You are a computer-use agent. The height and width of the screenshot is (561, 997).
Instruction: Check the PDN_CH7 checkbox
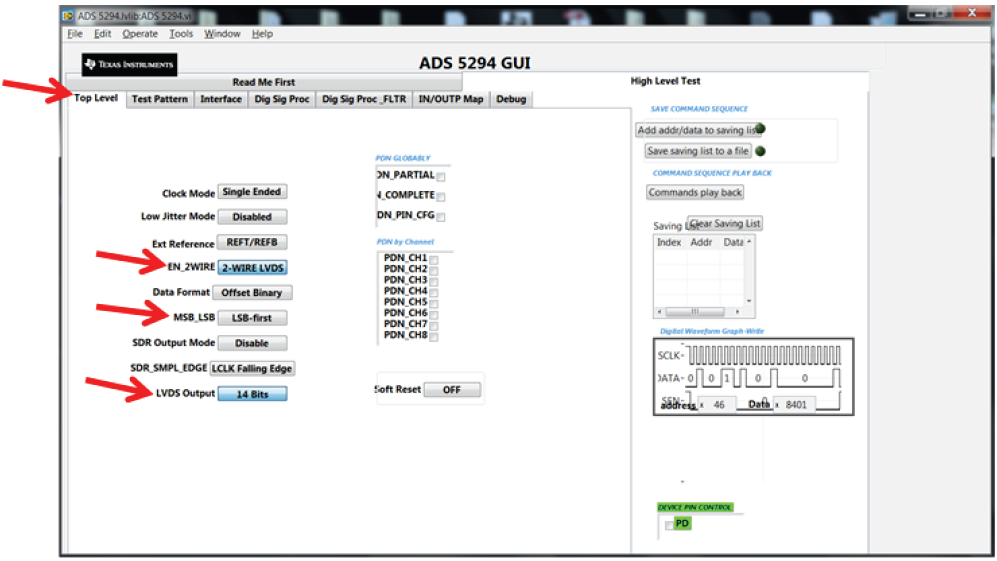click(x=434, y=326)
